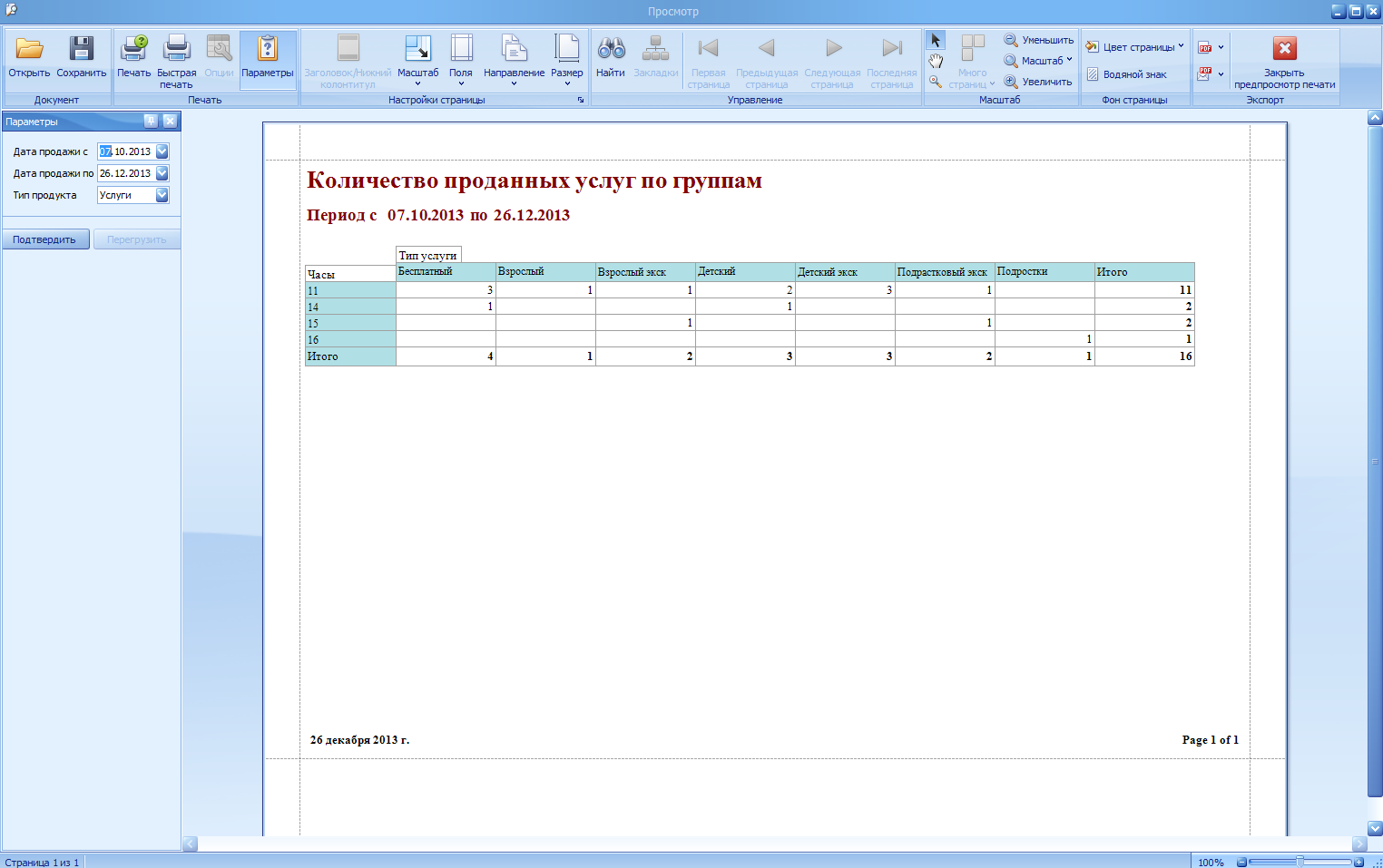Expand the Тип продукта combo box

tap(162, 195)
